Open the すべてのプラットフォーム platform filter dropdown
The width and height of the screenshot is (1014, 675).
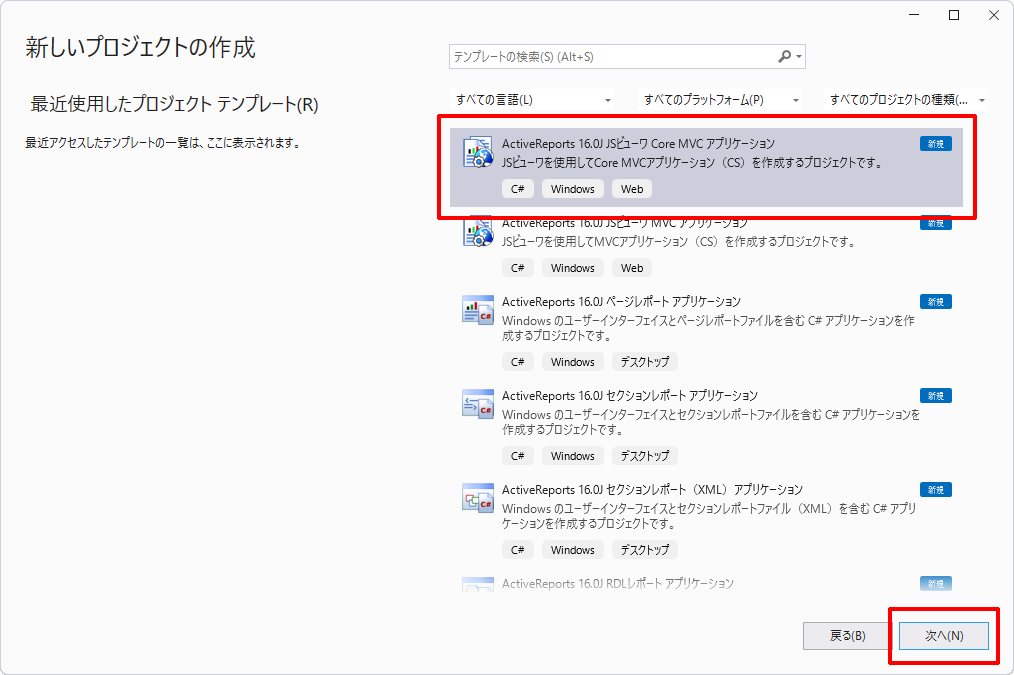coord(720,100)
